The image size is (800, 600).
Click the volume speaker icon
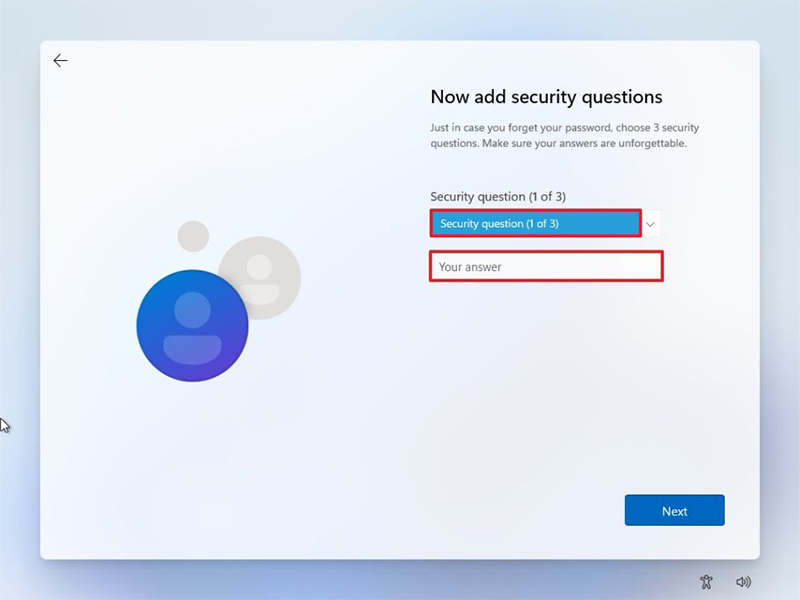pyautogui.click(x=743, y=582)
